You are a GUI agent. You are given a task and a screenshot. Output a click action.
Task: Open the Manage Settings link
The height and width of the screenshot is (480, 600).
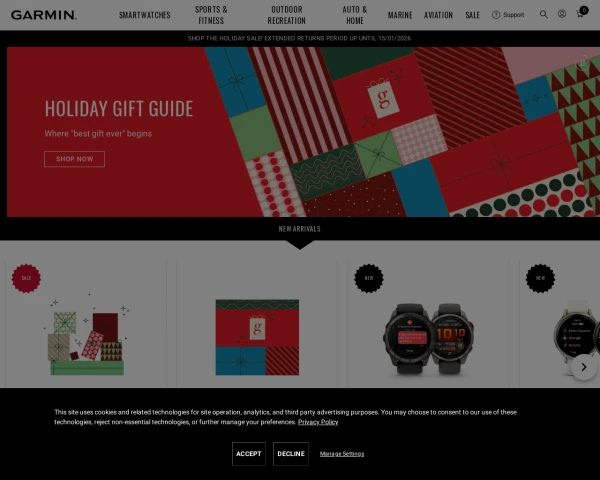coord(342,454)
